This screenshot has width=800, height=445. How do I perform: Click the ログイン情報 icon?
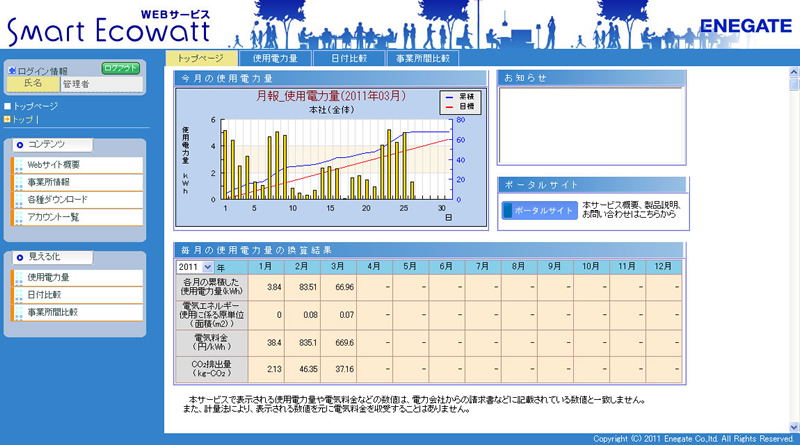tap(12, 70)
